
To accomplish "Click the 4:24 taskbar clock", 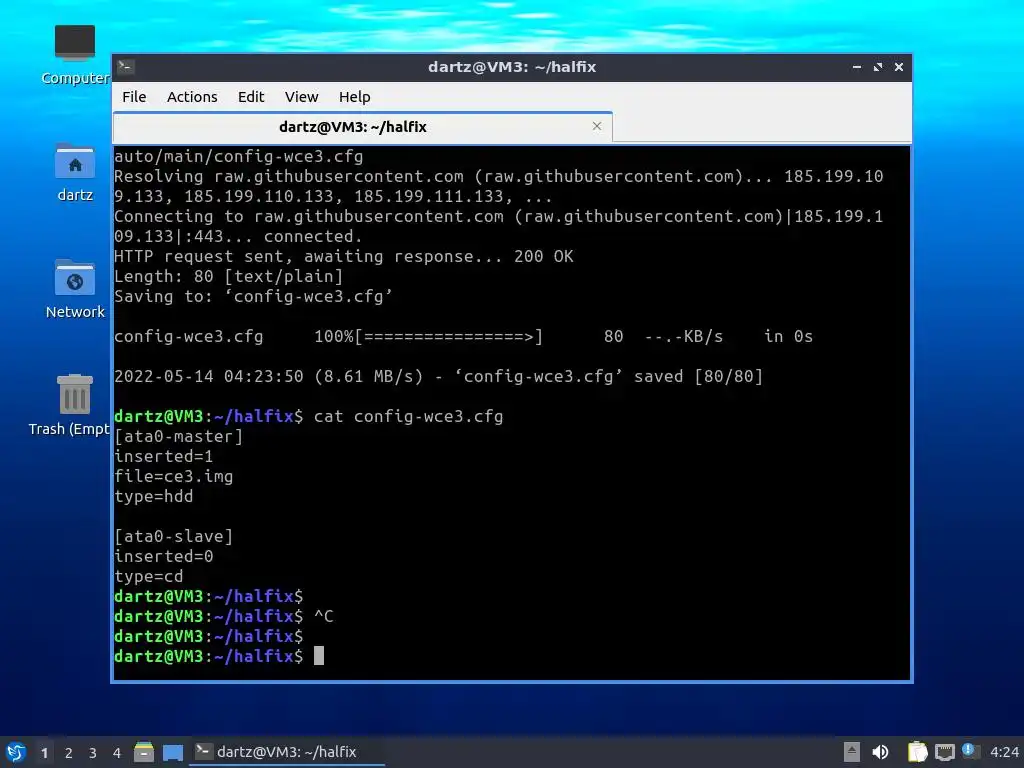I will click(1004, 752).
